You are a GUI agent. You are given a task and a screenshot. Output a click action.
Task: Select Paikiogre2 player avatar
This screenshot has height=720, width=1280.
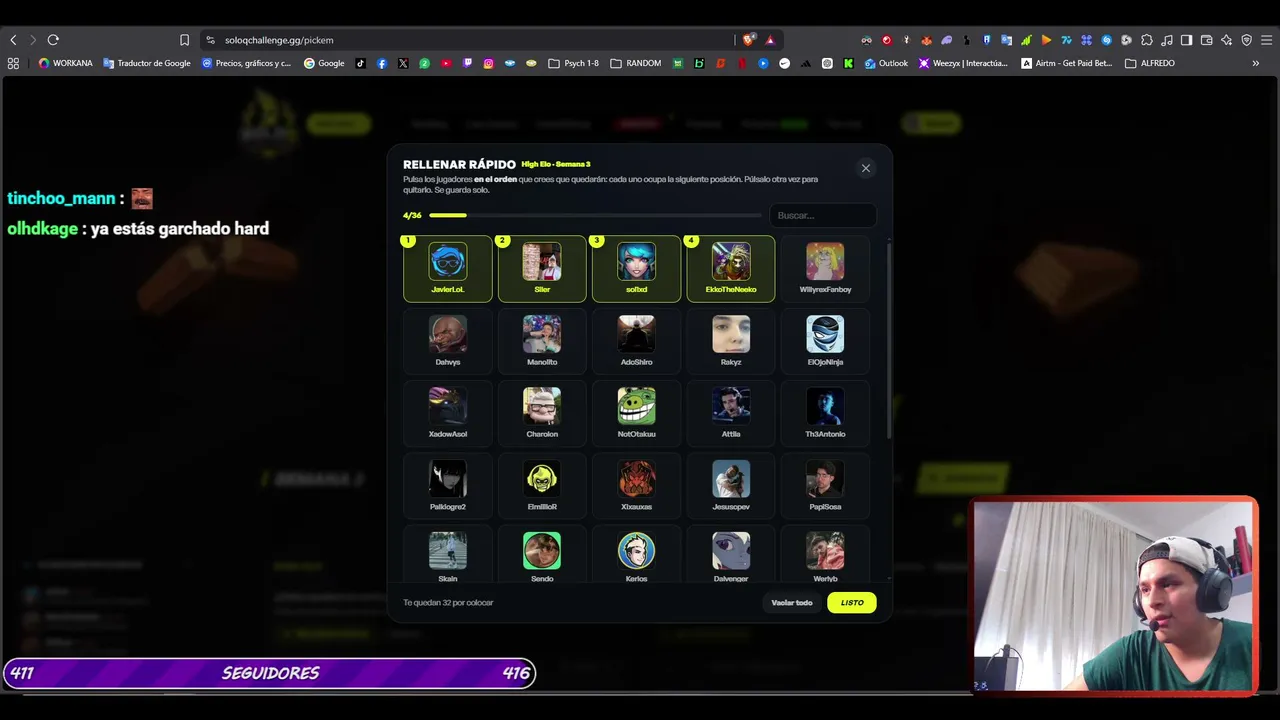448,479
